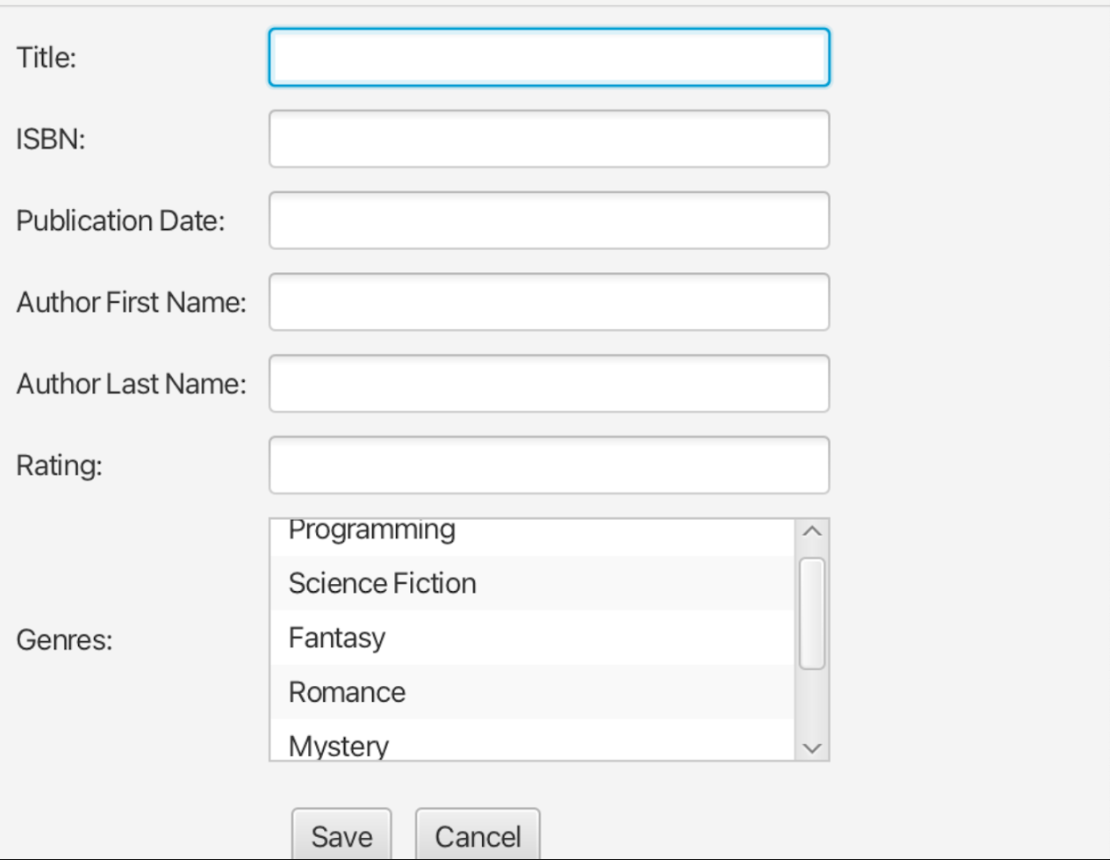Click the Publication Date label text
The image size is (1110, 860).
pos(120,221)
